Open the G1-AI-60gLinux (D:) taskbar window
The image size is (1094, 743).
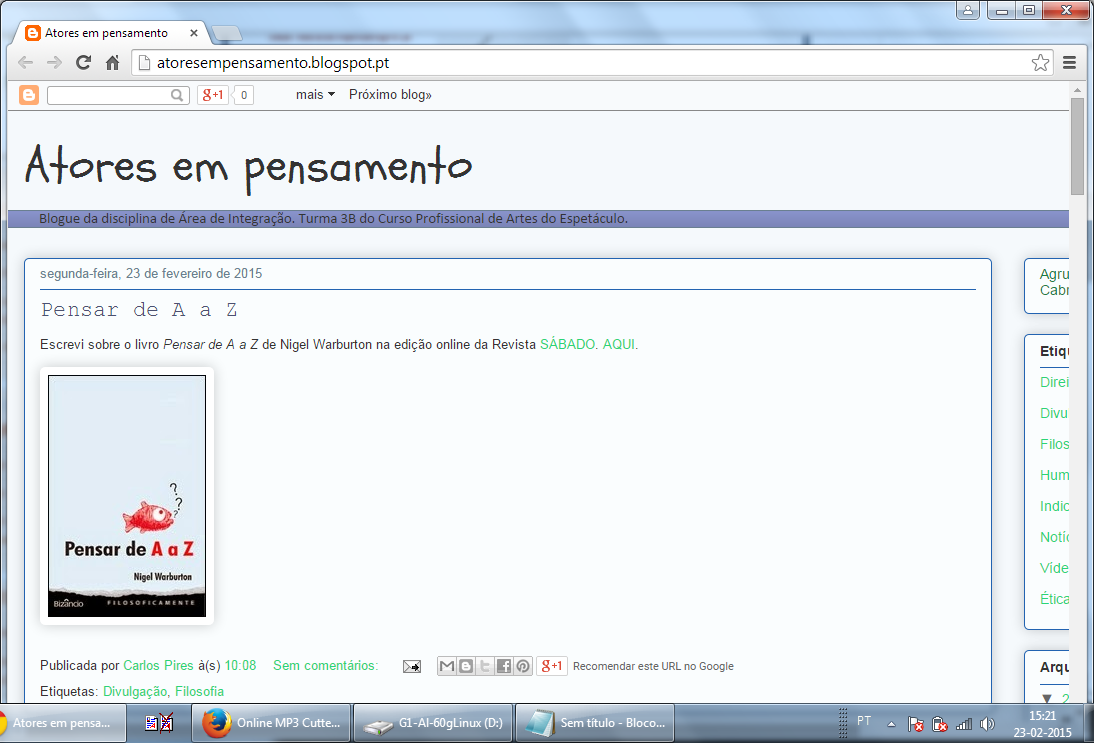(434, 723)
